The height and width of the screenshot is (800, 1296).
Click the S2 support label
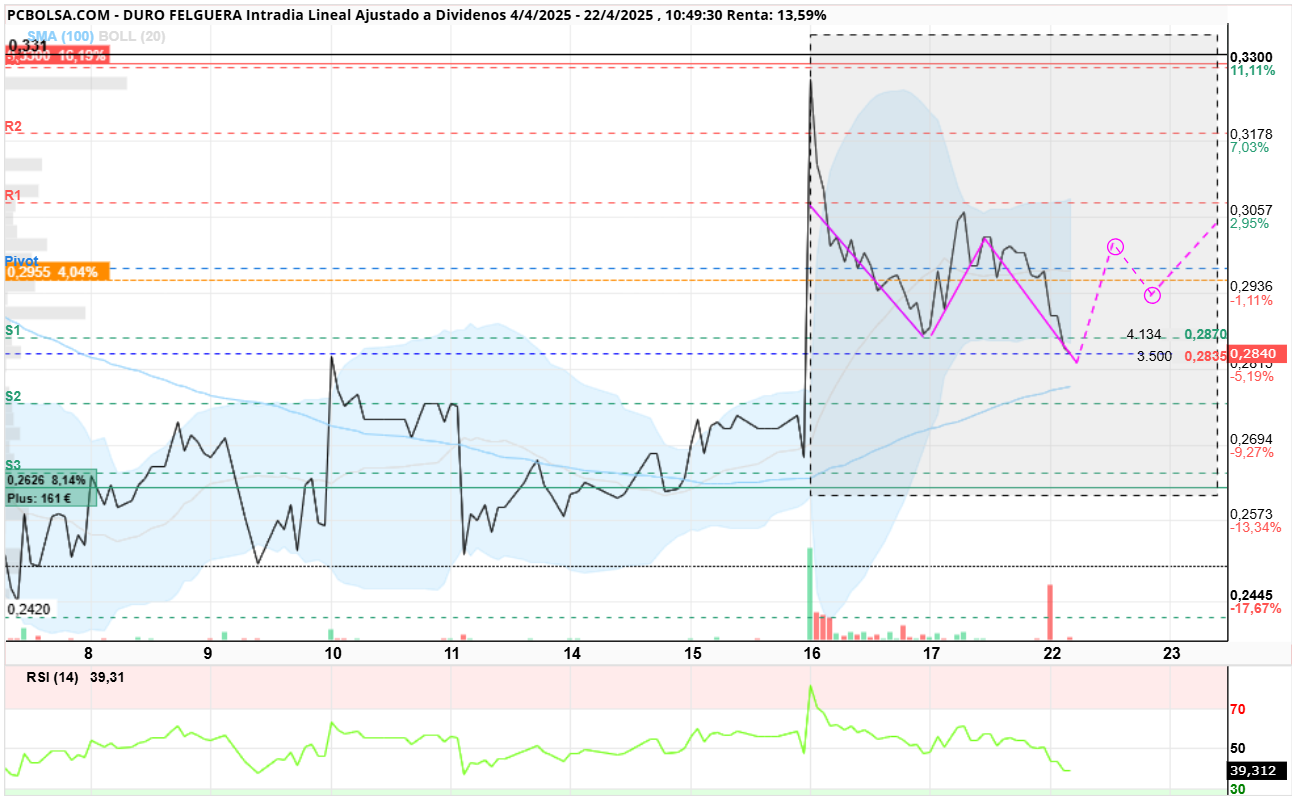[x=13, y=397]
